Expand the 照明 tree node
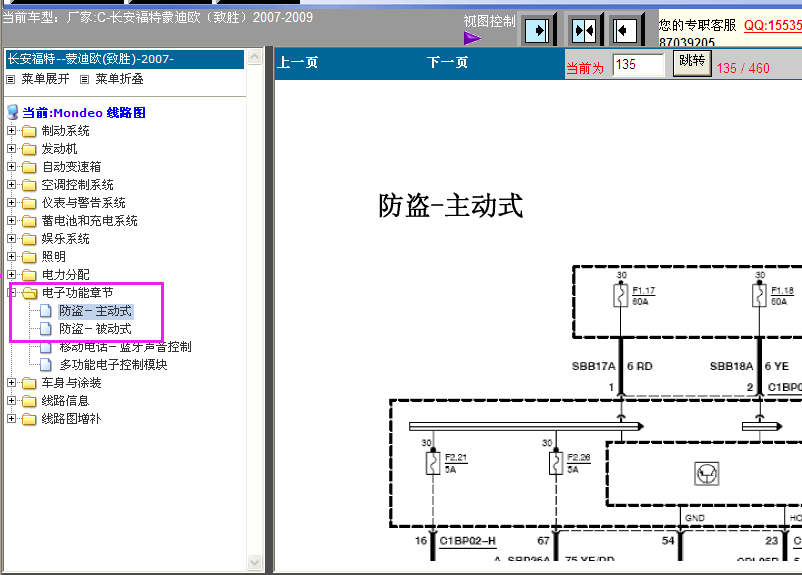The height and width of the screenshot is (575, 802). [11, 256]
